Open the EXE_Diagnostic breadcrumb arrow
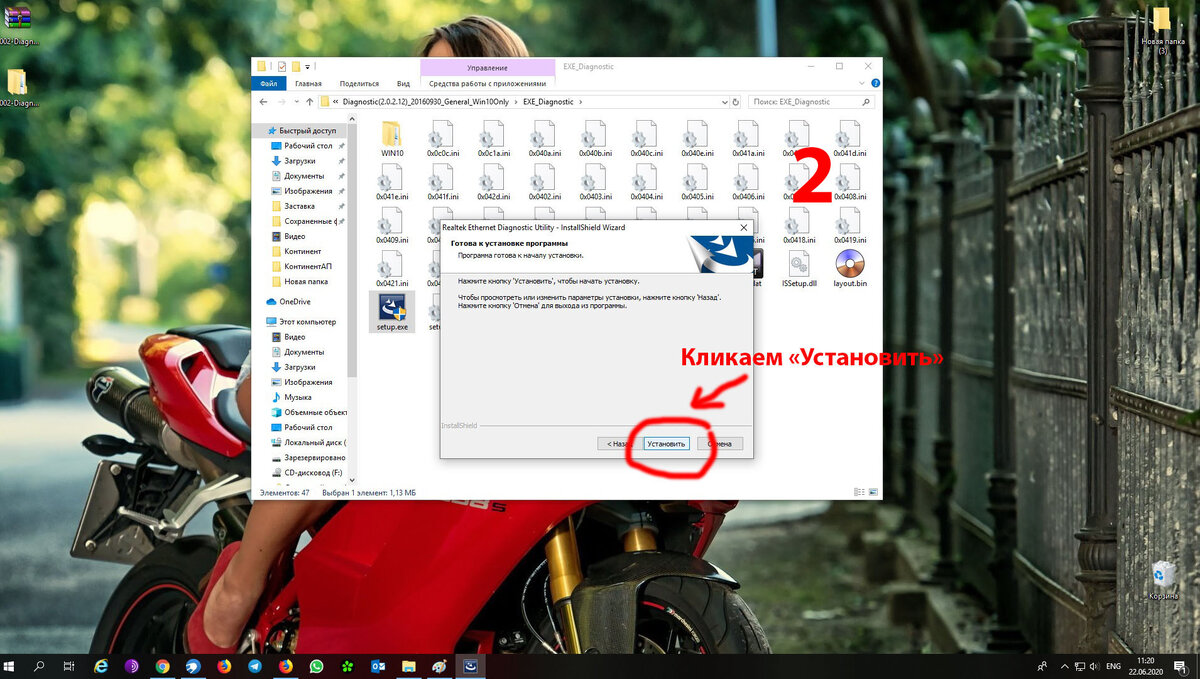Image resolution: width=1200 pixels, height=679 pixels. (582, 101)
